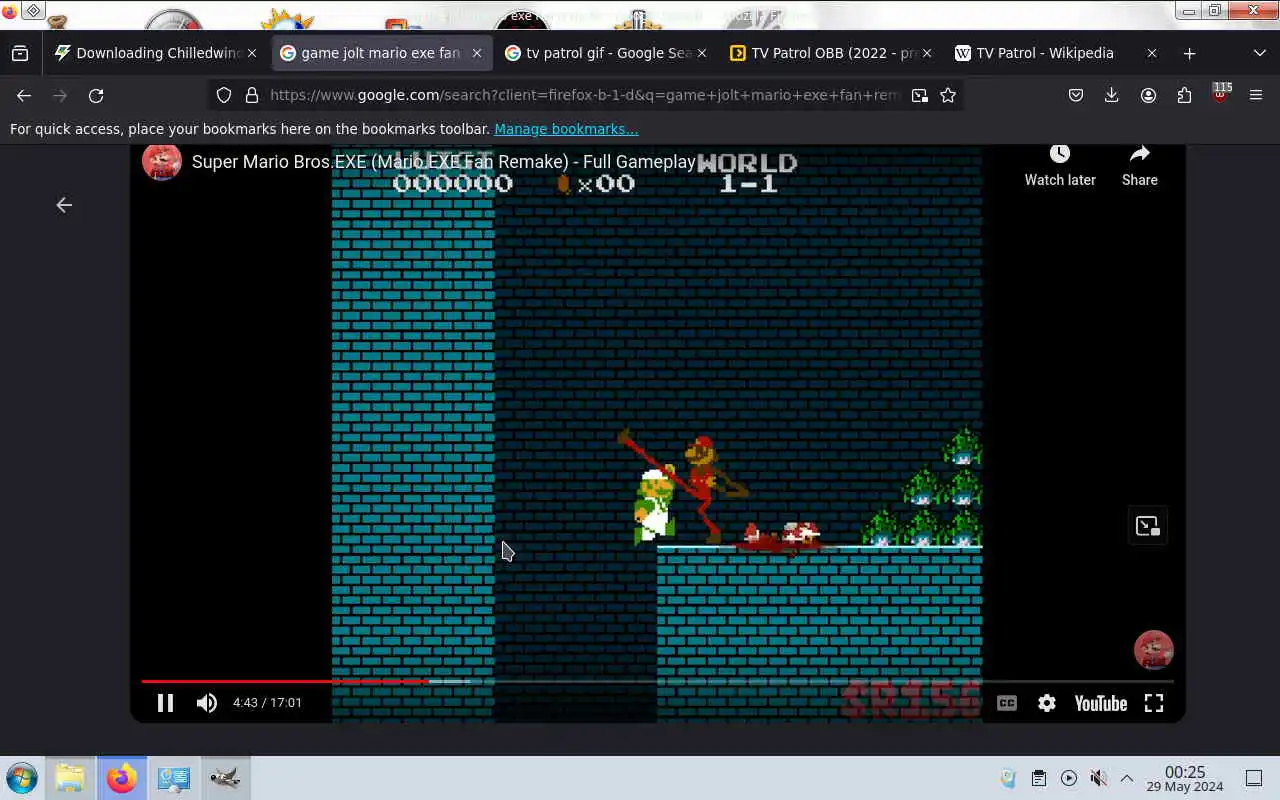Click the media player icon in the system tray
Image resolution: width=1280 pixels, height=800 pixels.
1069,778
